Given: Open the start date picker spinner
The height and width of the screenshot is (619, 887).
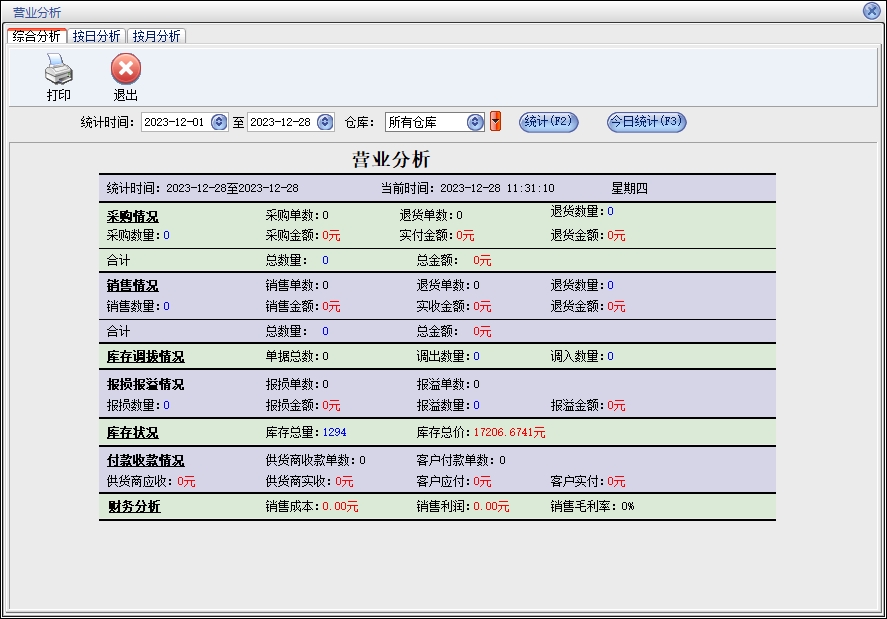Looking at the screenshot, I should pos(219,122).
